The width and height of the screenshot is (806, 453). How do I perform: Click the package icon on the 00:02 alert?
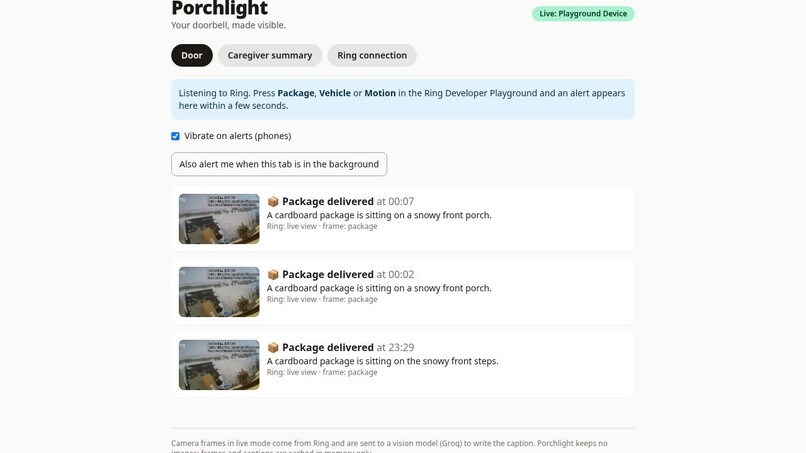pos(273,275)
